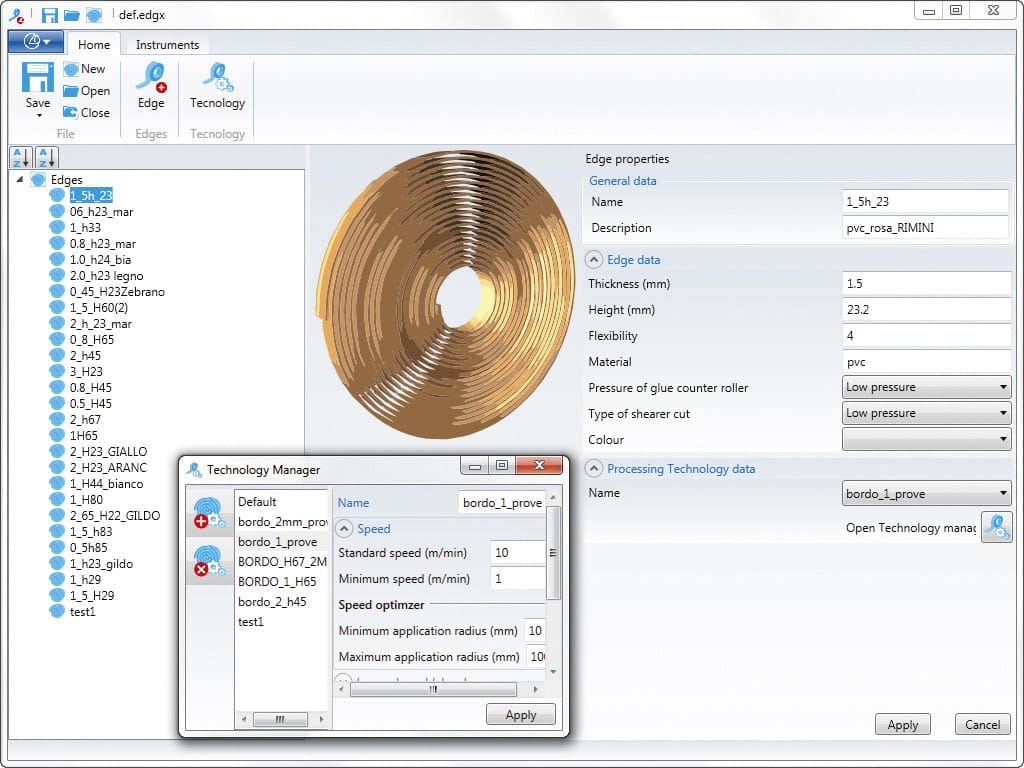
Task: Select the 2_H23_GIALLO edge in the tree
Action: pyautogui.click(x=108, y=452)
